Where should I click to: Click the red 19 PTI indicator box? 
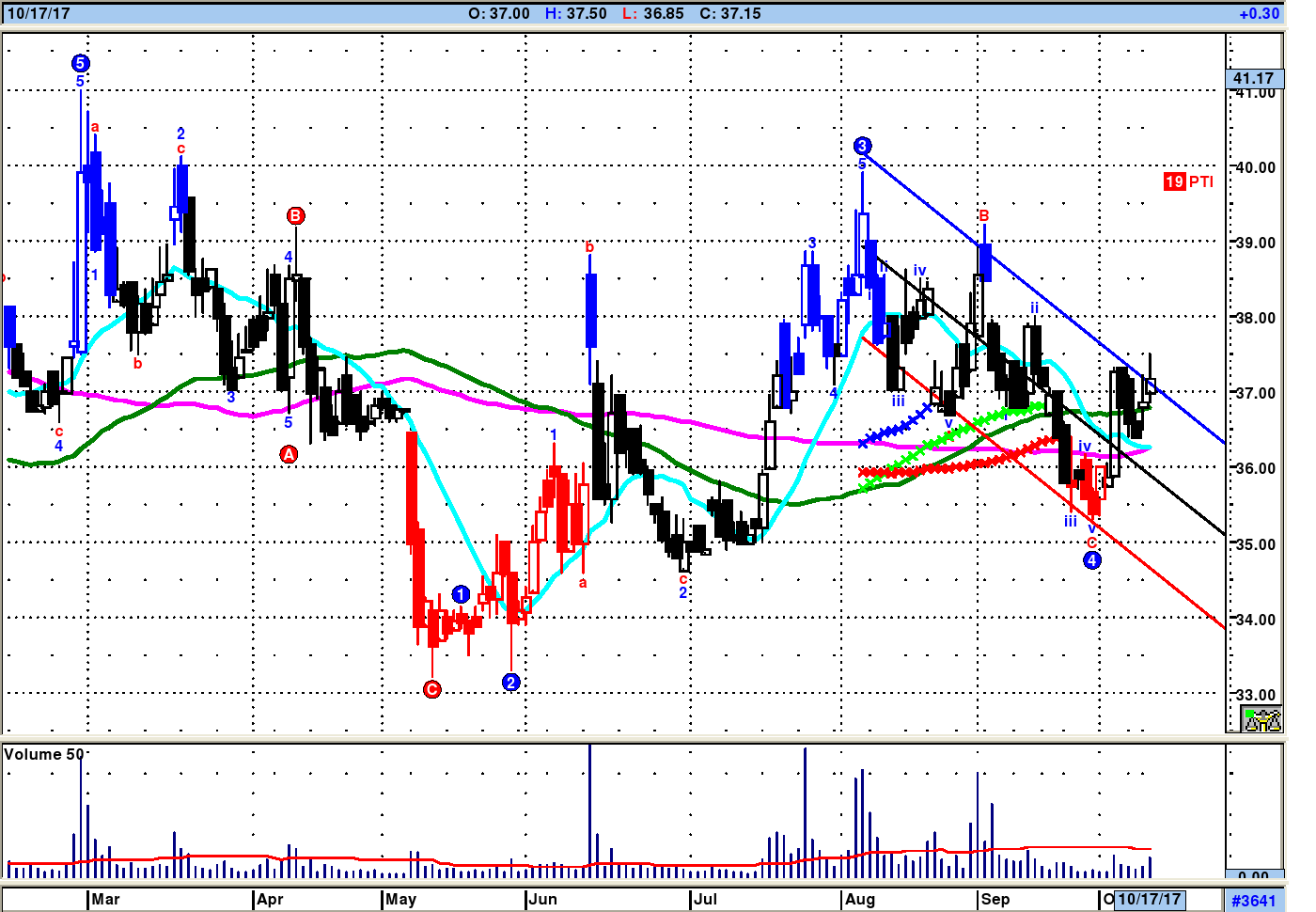point(1174,181)
